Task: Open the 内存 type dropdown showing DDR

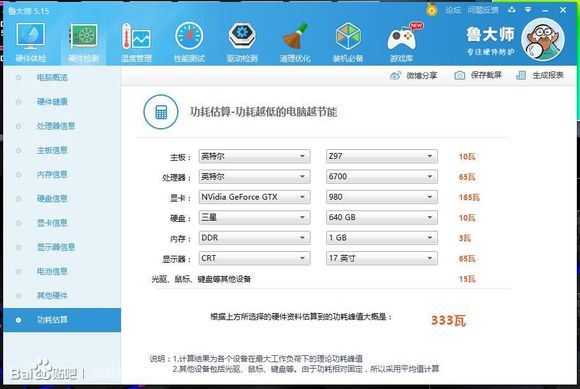Action: (x=254, y=238)
